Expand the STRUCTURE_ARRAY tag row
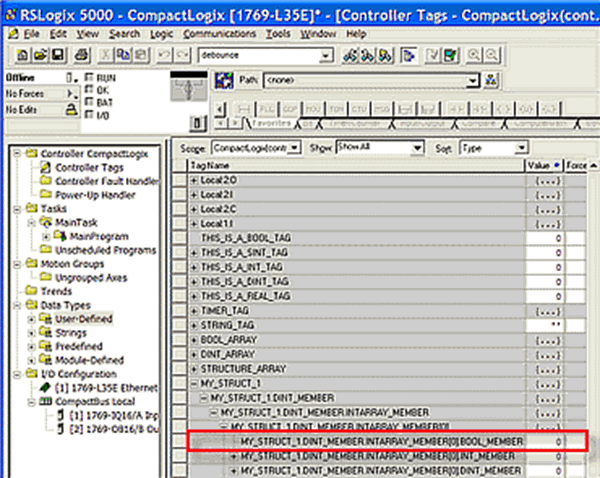Screen dimensions: 600x478 coord(194,369)
